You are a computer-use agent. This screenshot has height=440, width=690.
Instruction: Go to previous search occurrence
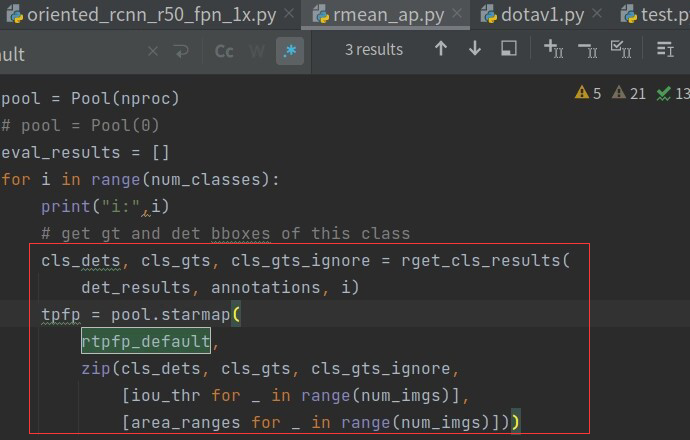coord(441,48)
